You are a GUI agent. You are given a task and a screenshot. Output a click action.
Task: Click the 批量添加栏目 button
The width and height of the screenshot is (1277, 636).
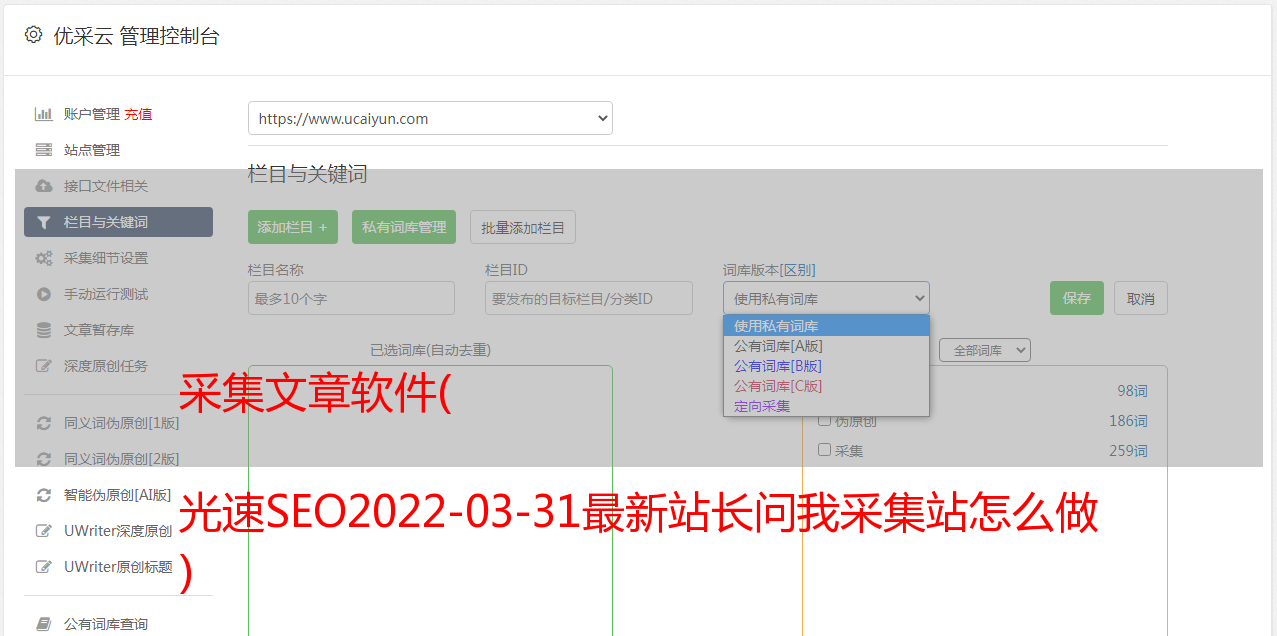(523, 227)
